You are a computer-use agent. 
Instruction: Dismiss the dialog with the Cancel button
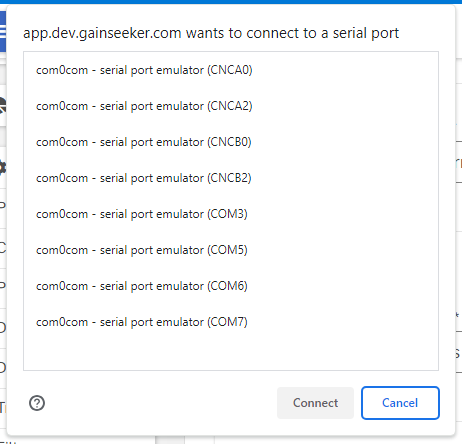pos(400,403)
